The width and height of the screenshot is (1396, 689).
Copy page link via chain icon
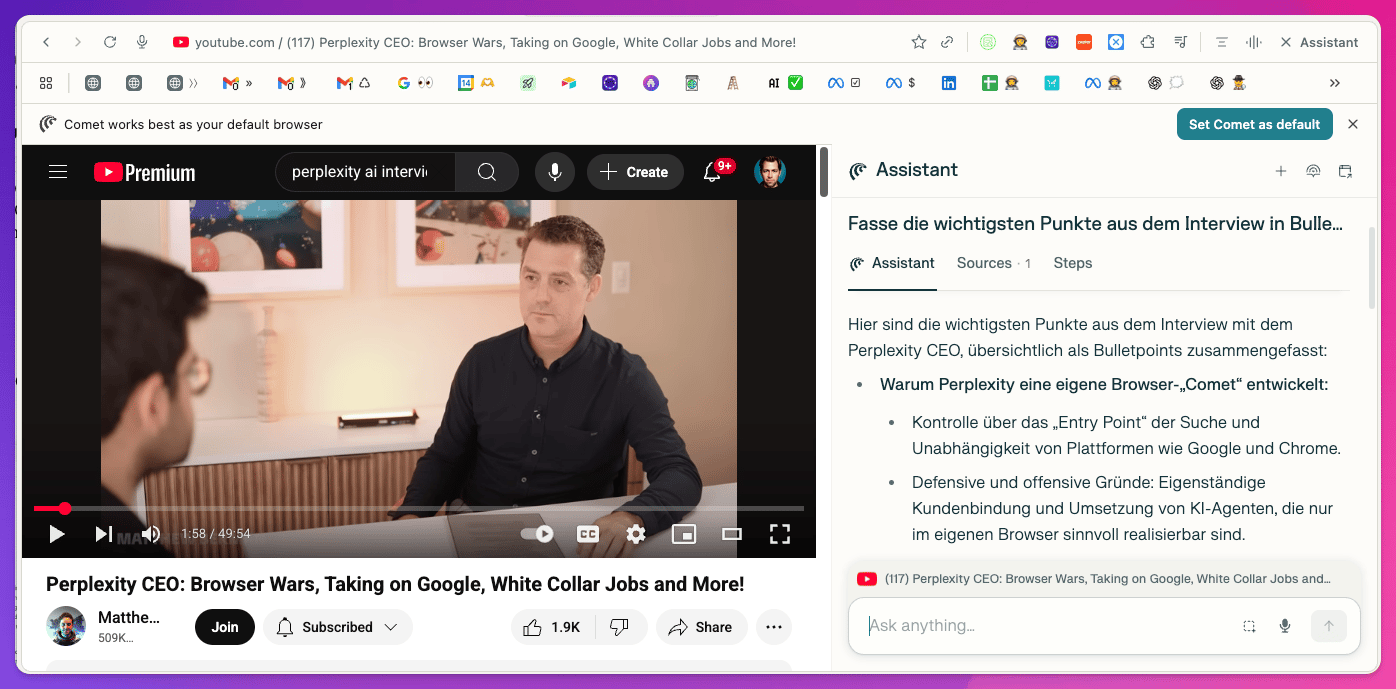tap(947, 42)
